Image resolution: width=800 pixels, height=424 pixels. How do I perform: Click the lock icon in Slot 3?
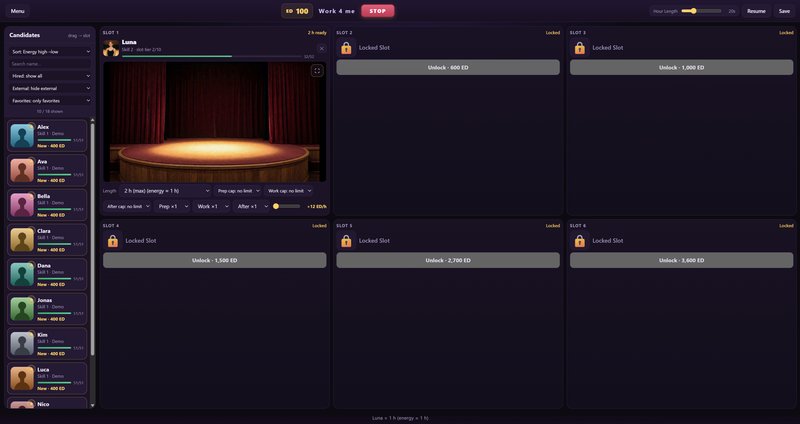pos(580,48)
